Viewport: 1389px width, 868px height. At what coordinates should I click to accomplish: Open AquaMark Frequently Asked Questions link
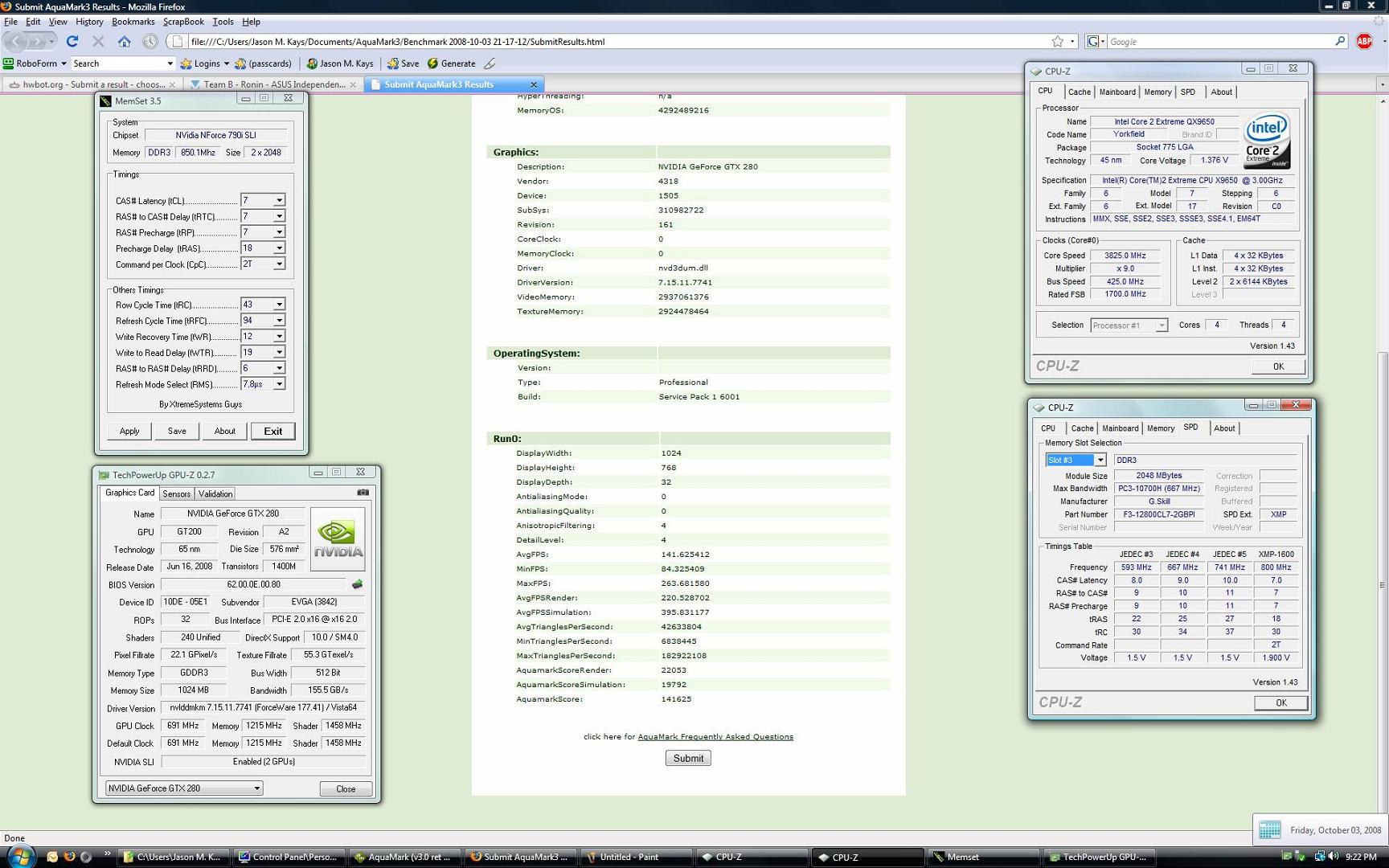(x=715, y=736)
